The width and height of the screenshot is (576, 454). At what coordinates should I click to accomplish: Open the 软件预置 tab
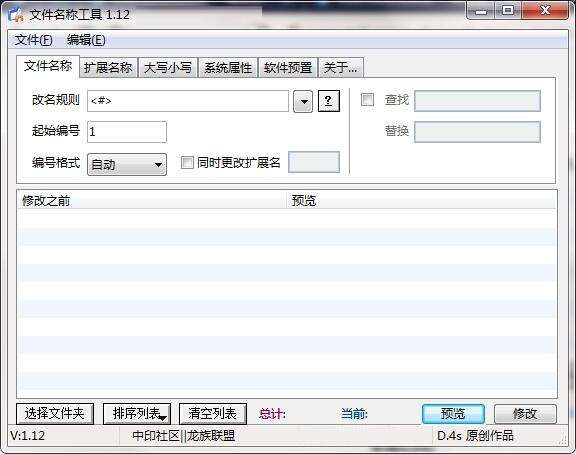click(x=288, y=68)
